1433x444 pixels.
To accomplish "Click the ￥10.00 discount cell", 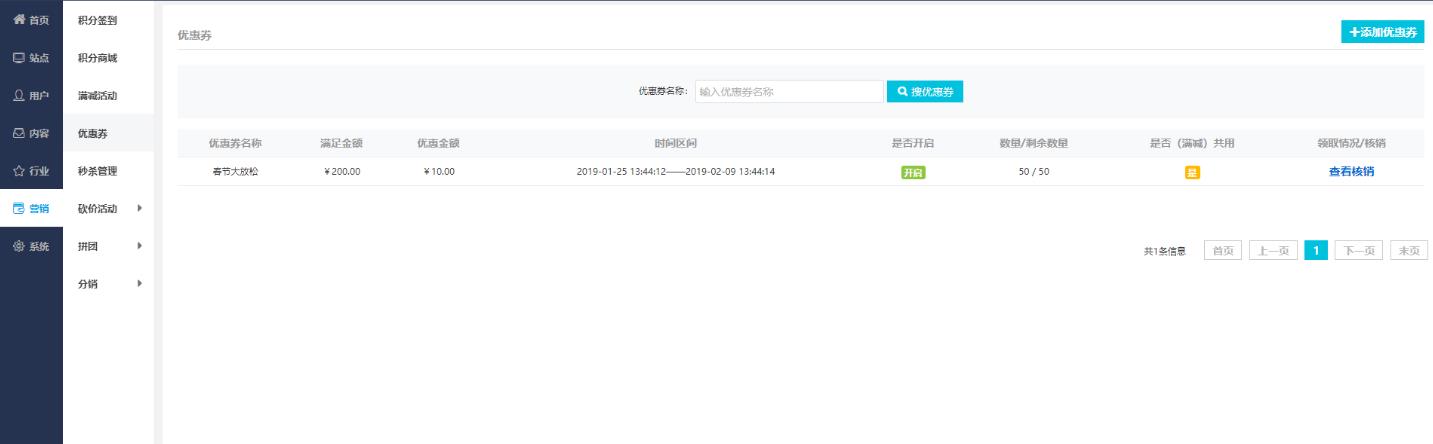I will 439,171.
